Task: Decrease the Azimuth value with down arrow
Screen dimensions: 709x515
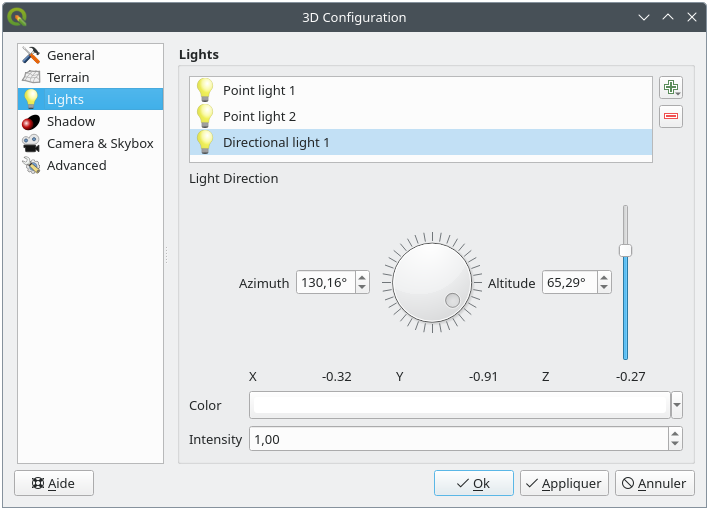Action: (x=362, y=288)
